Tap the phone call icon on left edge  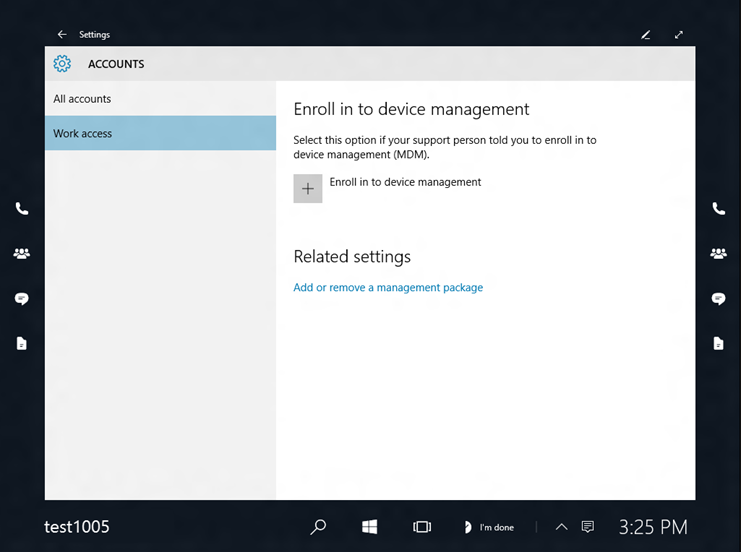21,209
